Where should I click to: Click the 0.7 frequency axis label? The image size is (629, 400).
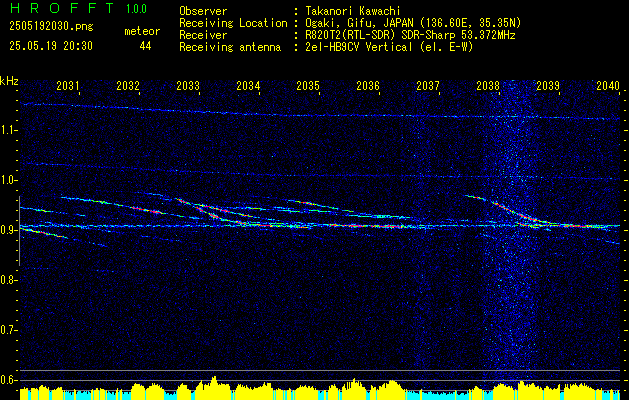(x=8, y=330)
